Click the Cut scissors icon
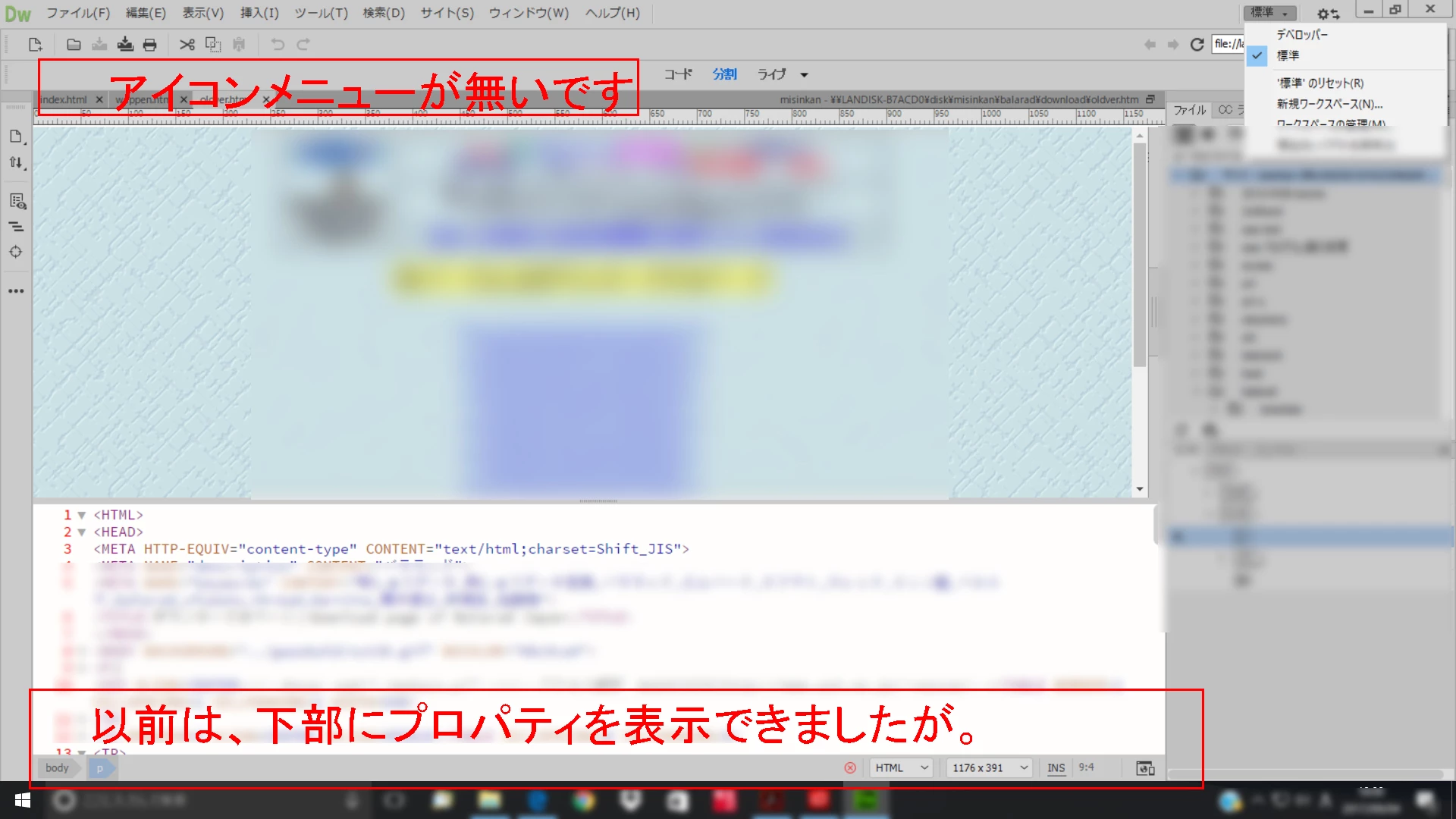The width and height of the screenshot is (1456, 819). point(187,45)
